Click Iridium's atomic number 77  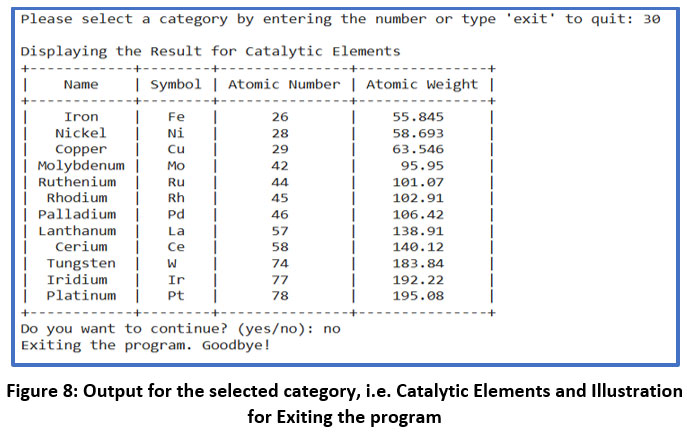[280, 279]
